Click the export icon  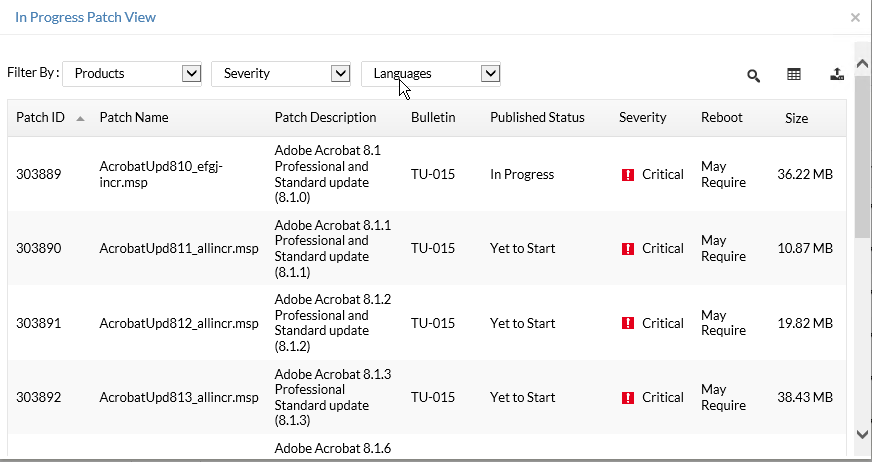coord(837,74)
